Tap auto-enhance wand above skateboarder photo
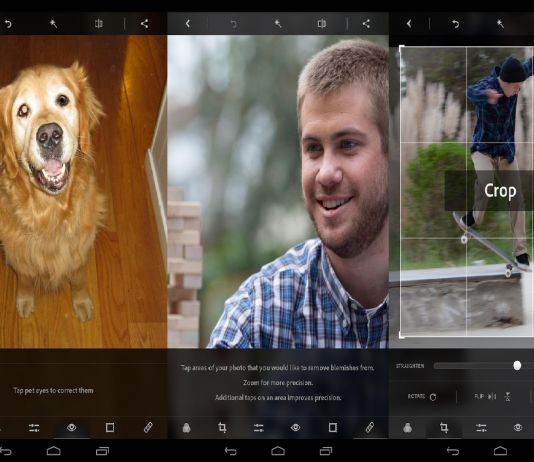Viewport: 534px width, 462px height. 500,23
